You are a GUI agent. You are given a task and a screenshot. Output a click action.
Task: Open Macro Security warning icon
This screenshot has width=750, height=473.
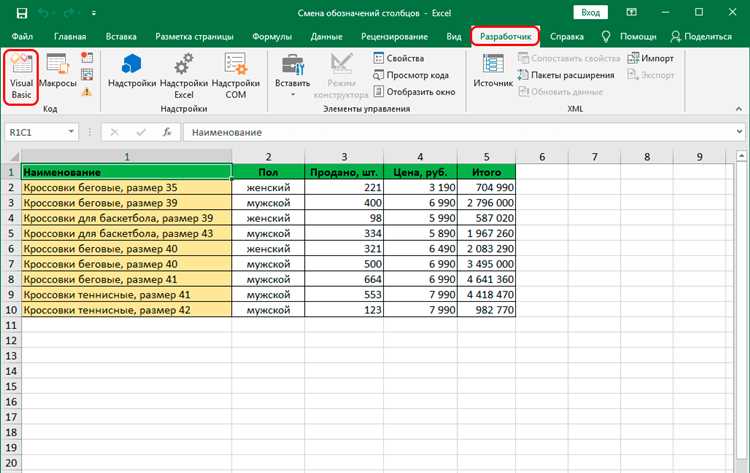point(87,91)
